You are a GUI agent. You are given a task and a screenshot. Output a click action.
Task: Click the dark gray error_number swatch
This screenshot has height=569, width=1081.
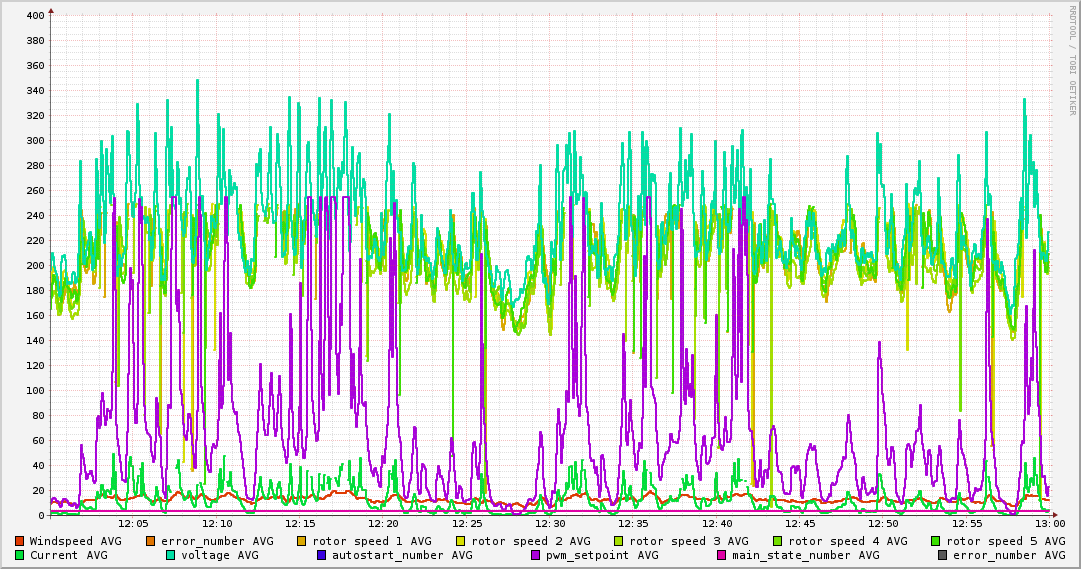[943, 555]
